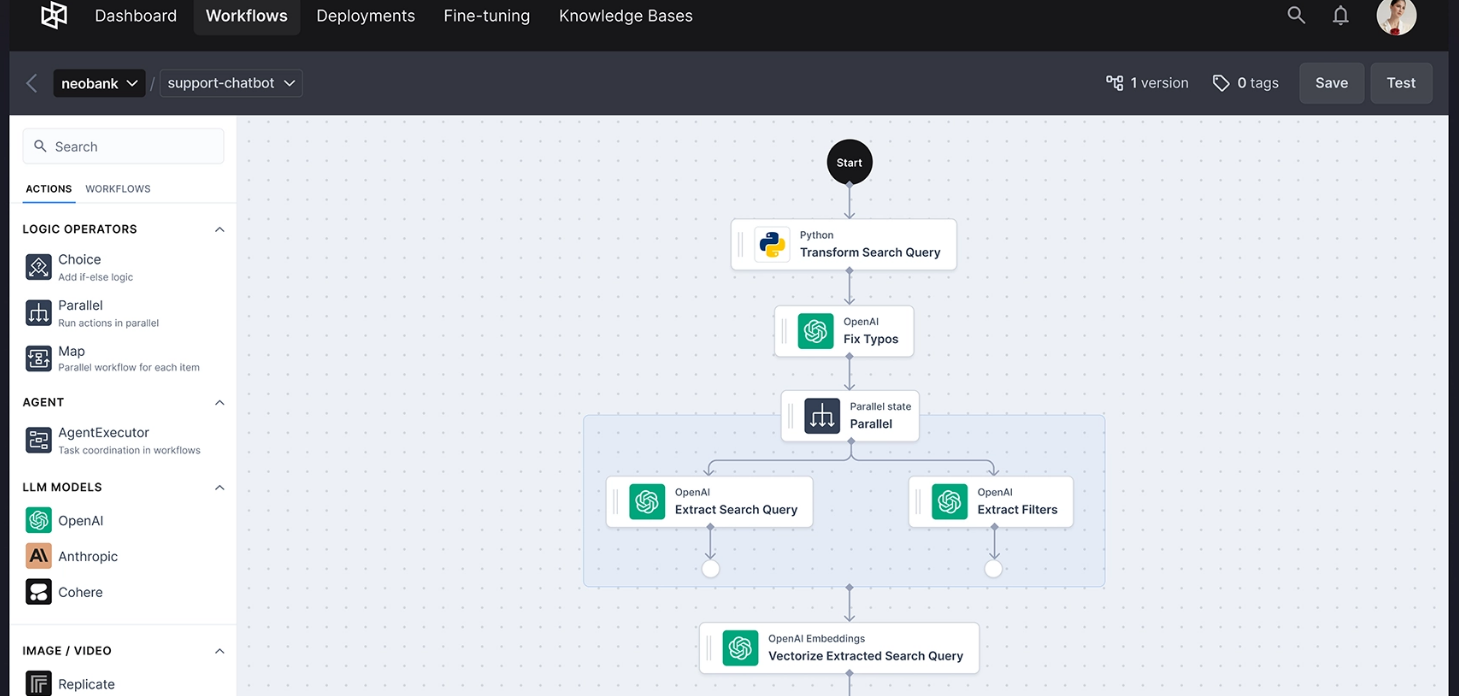Select the Map operator icon
Image resolution: width=1459 pixels, height=696 pixels.
click(38, 358)
